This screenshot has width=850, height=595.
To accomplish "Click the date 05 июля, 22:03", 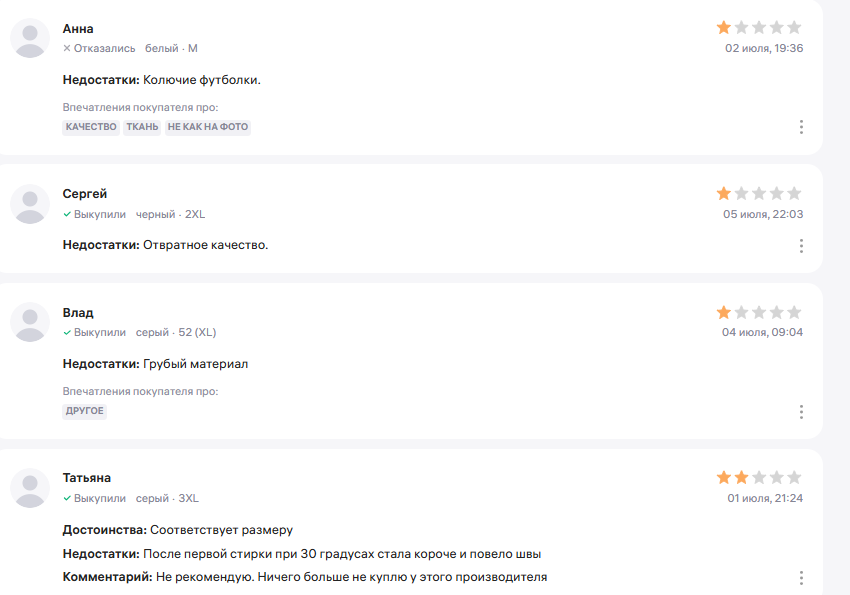I will 763,214.
